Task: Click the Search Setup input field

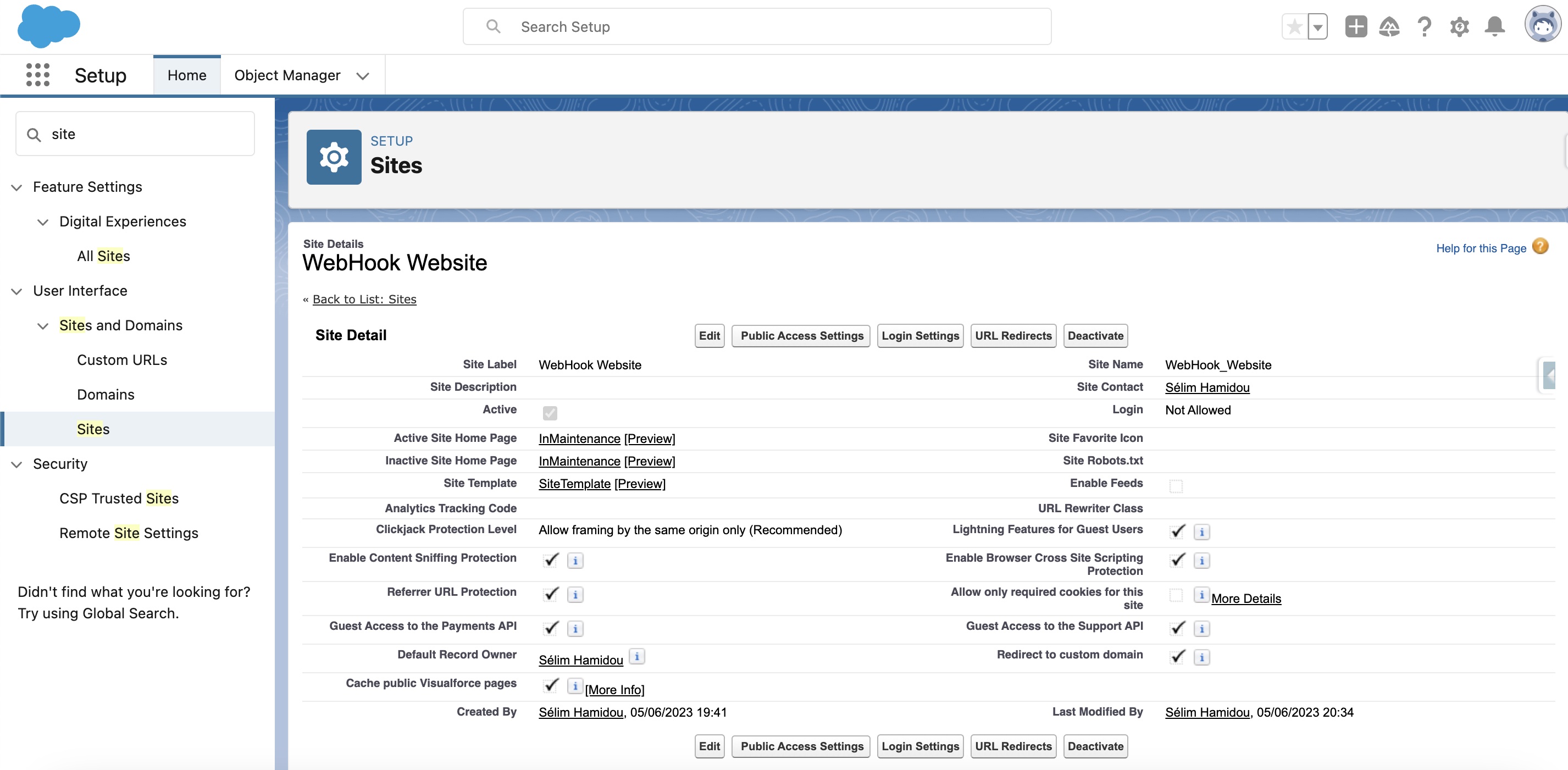Action: click(757, 27)
